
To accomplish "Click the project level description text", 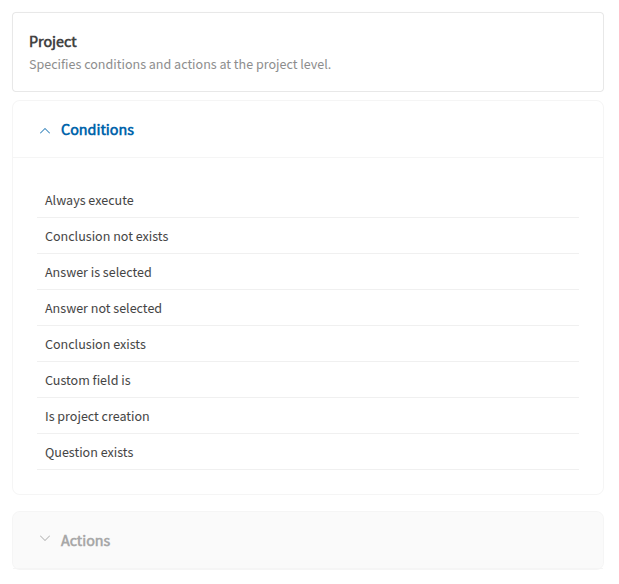I will click(180, 65).
